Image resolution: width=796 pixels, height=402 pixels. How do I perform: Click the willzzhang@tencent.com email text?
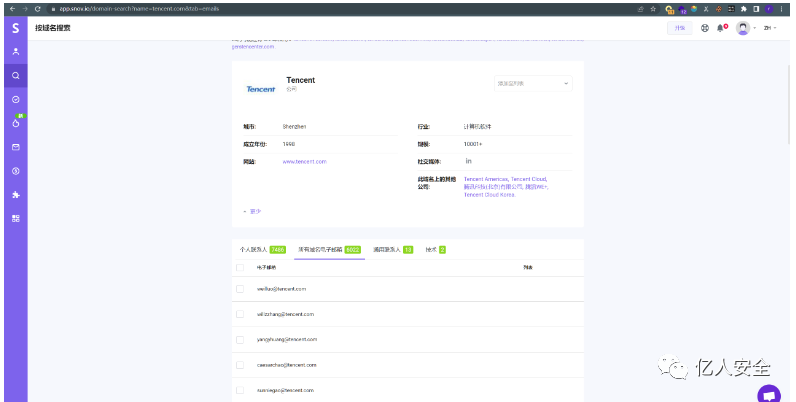(285, 314)
